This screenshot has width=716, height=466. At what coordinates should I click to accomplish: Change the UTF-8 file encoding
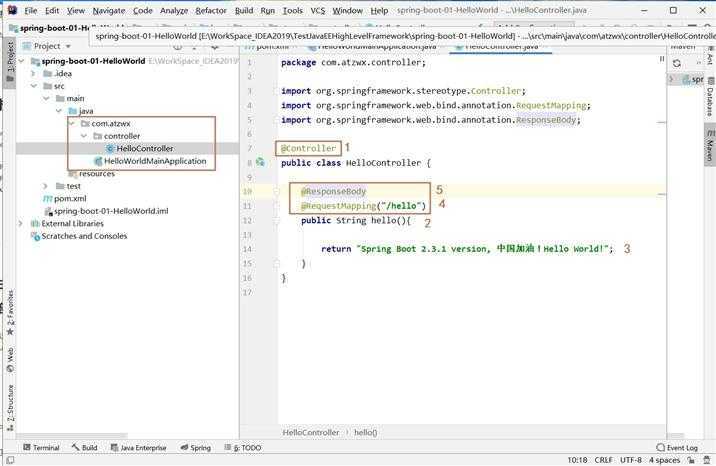coord(631,460)
